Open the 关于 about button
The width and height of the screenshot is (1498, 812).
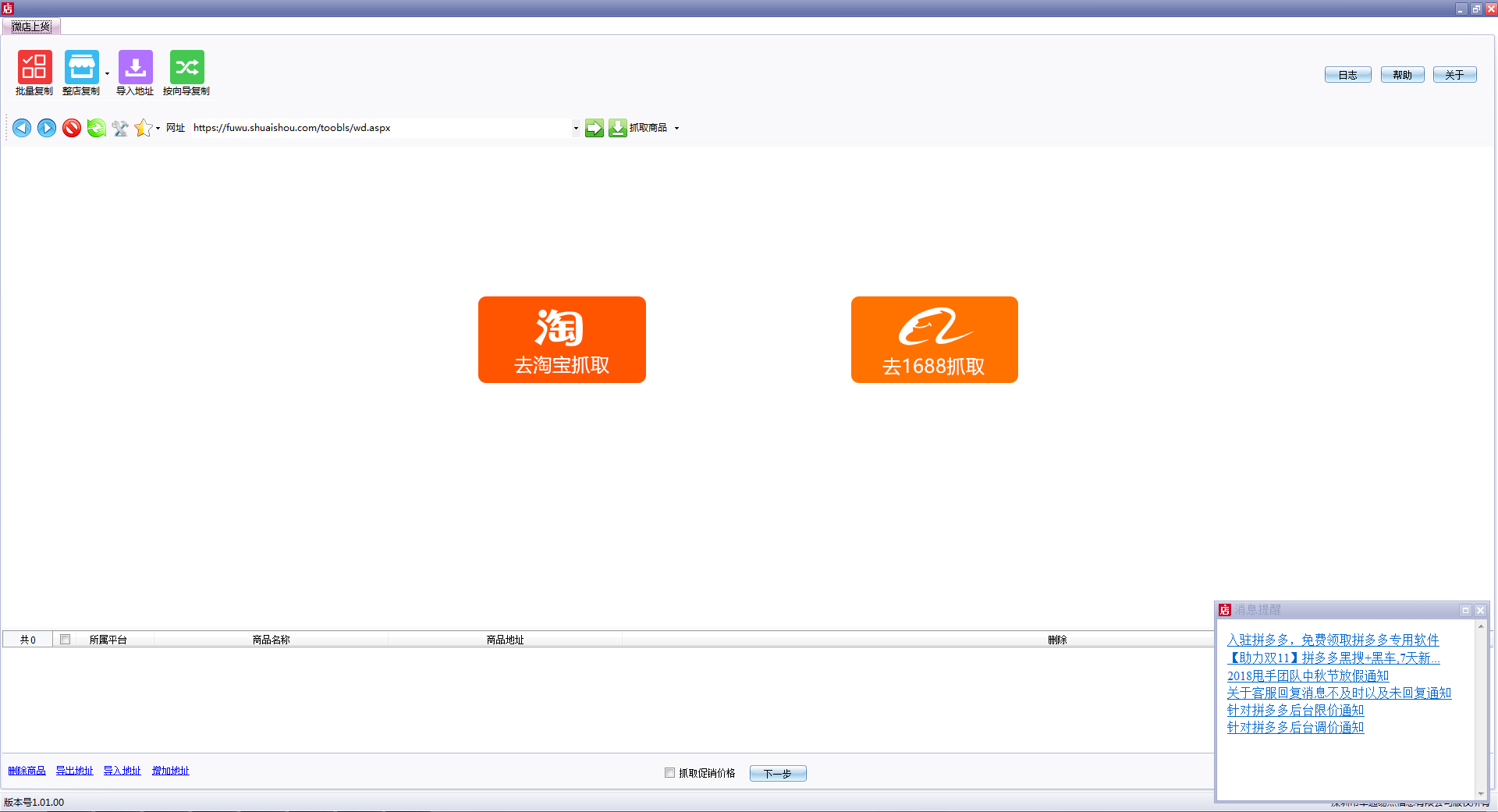1454,75
